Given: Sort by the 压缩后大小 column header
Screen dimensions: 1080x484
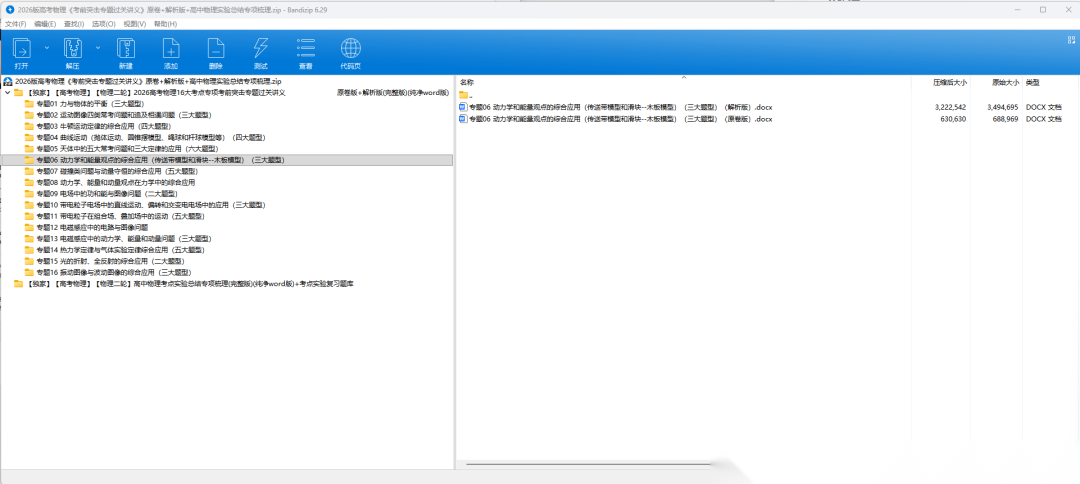Looking at the screenshot, I should pyautogui.click(x=949, y=82).
